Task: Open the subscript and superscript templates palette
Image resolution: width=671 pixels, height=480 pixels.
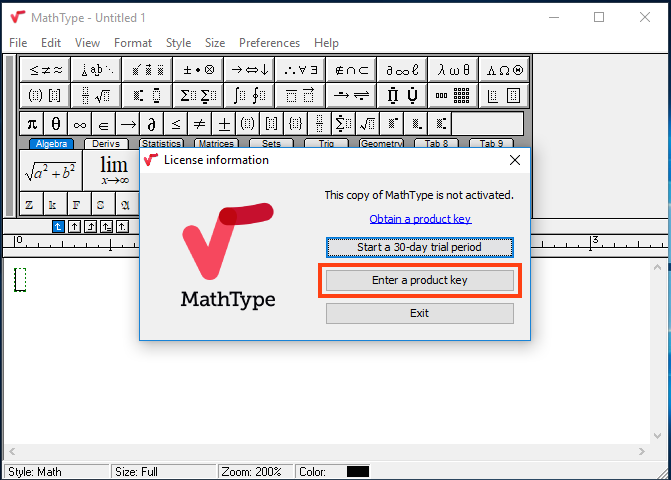Action: (147, 95)
